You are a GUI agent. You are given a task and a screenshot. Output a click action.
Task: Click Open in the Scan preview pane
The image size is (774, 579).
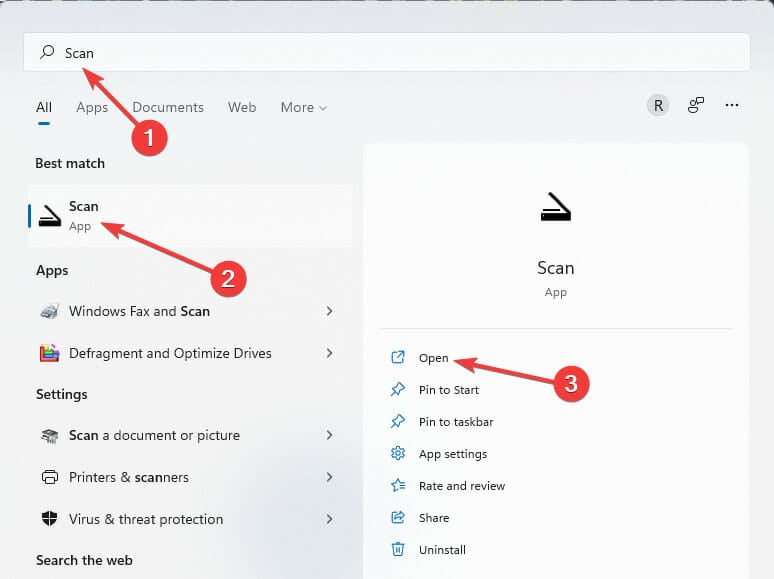[x=433, y=358]
